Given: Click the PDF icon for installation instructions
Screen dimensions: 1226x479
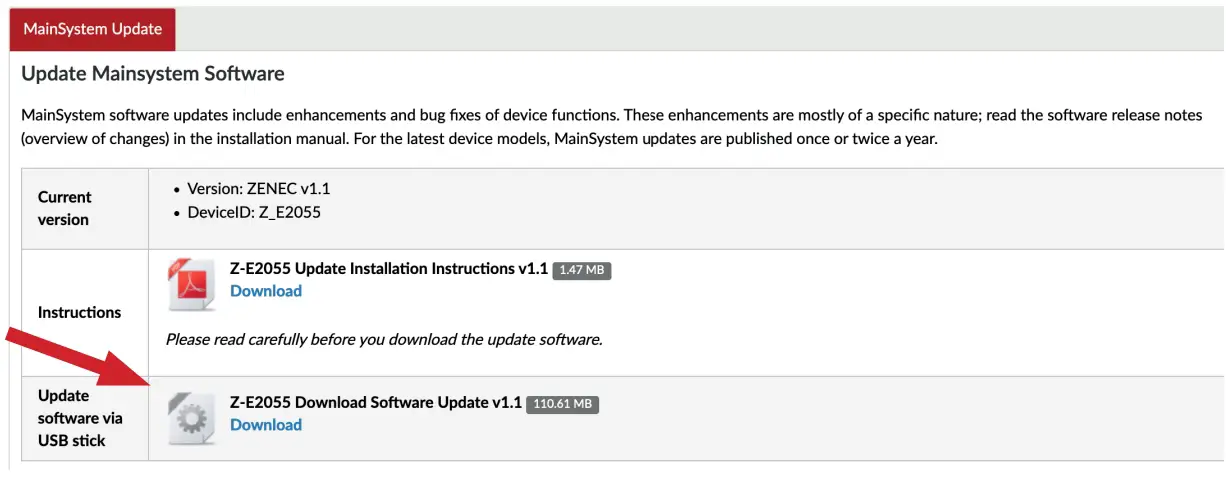Looking at the screenshot, I should coord(190,284).
